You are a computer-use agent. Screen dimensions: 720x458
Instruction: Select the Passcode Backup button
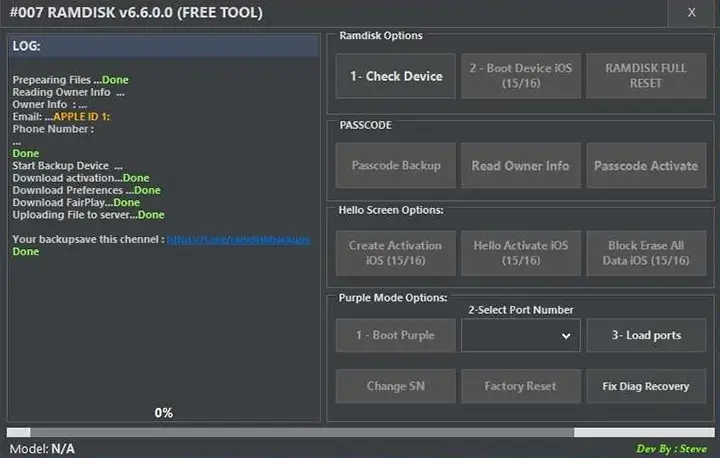[x=396, y=166]
